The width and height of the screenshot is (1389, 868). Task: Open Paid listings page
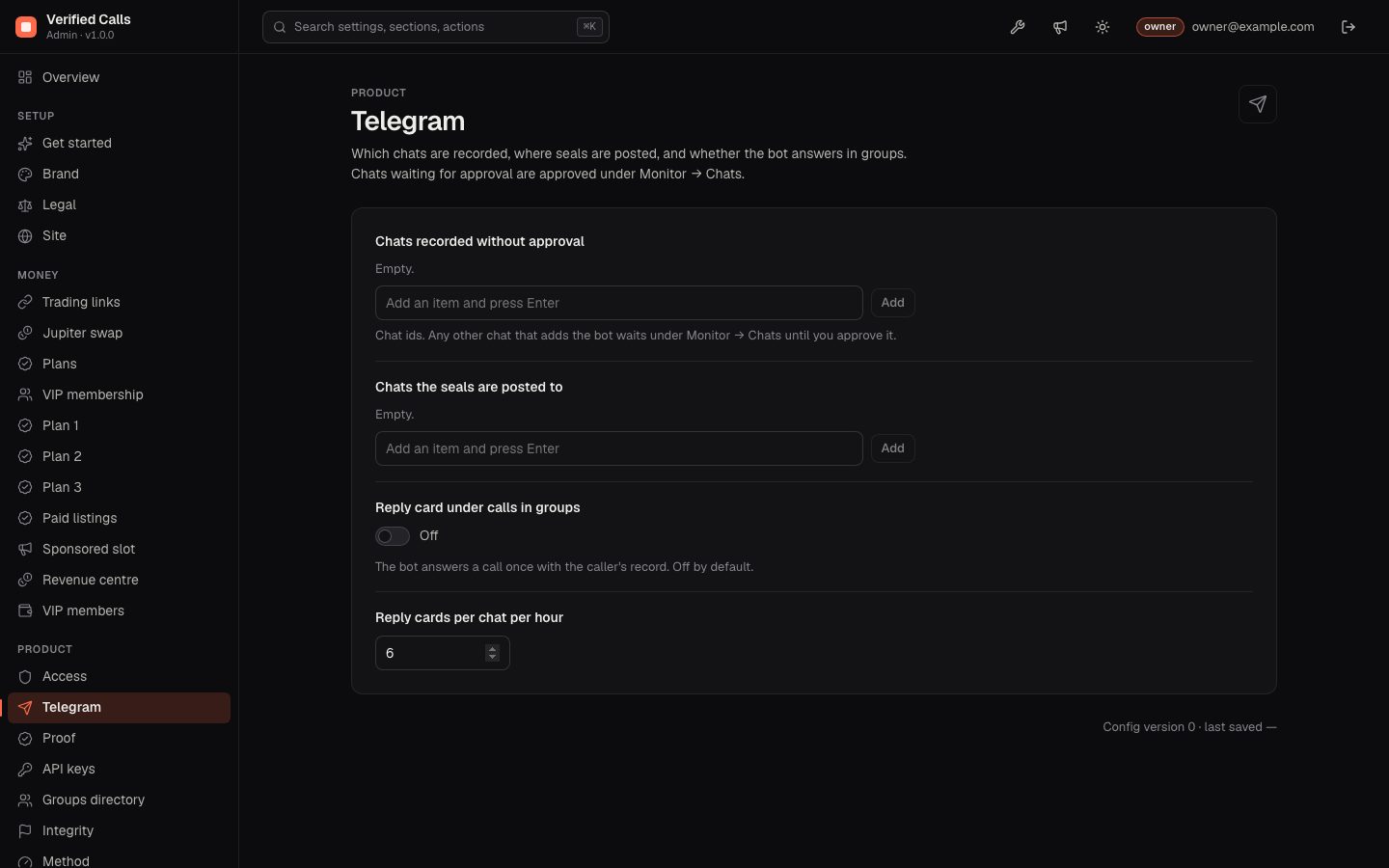pyautogui.click(x=119, y=518)
